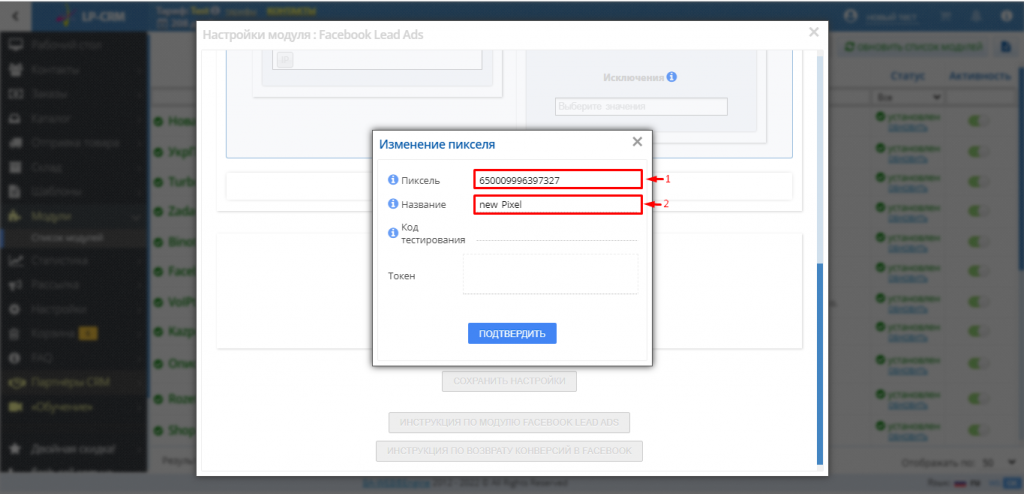Close the Facebook Lead Ads settings window
1024x494 pixels.
pos(813,32)
